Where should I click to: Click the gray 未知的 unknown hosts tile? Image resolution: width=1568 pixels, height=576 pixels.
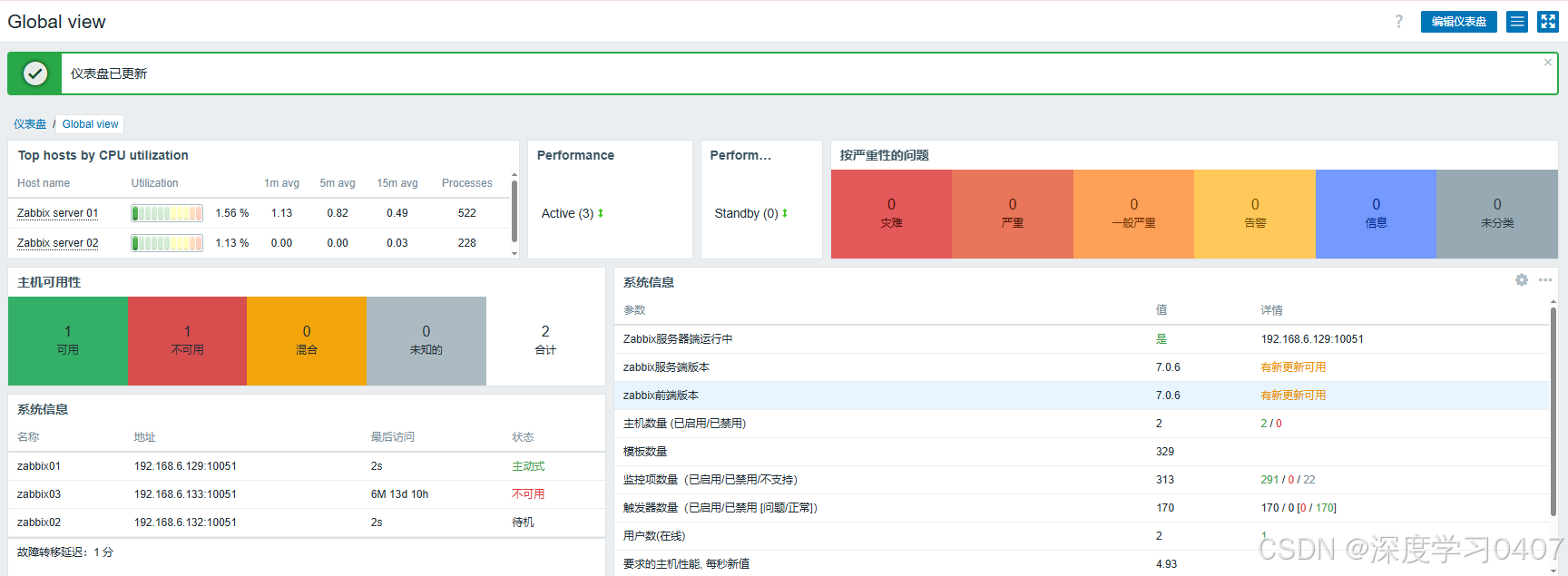click(426, 341)
